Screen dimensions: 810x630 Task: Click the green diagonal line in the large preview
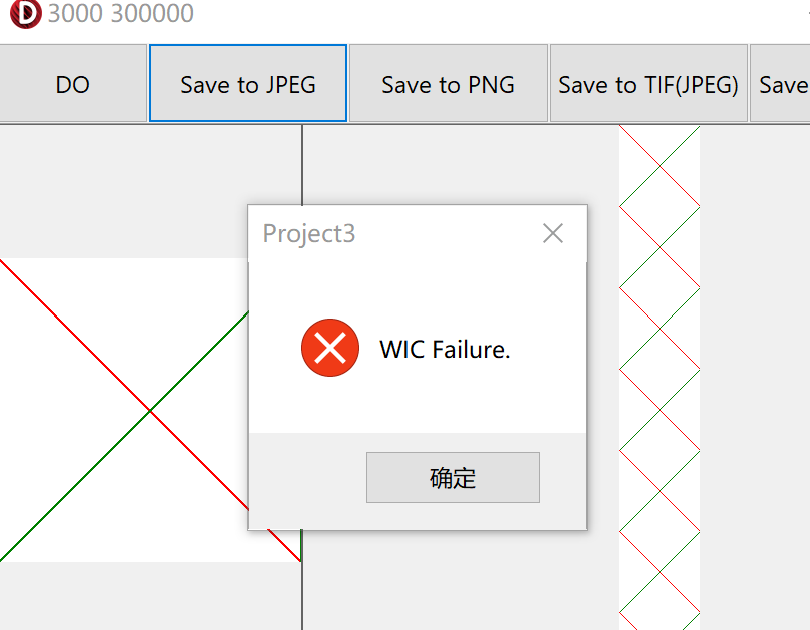pyautogui.click(x=77, y=483)
